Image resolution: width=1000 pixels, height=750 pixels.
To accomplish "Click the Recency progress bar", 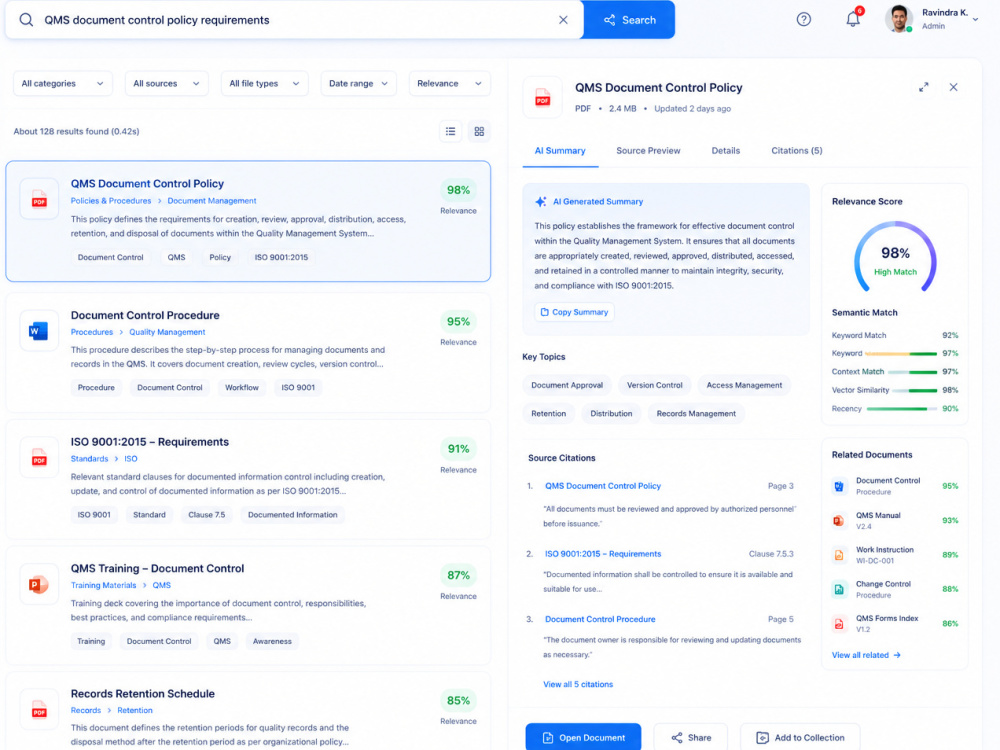I will 901,409.
